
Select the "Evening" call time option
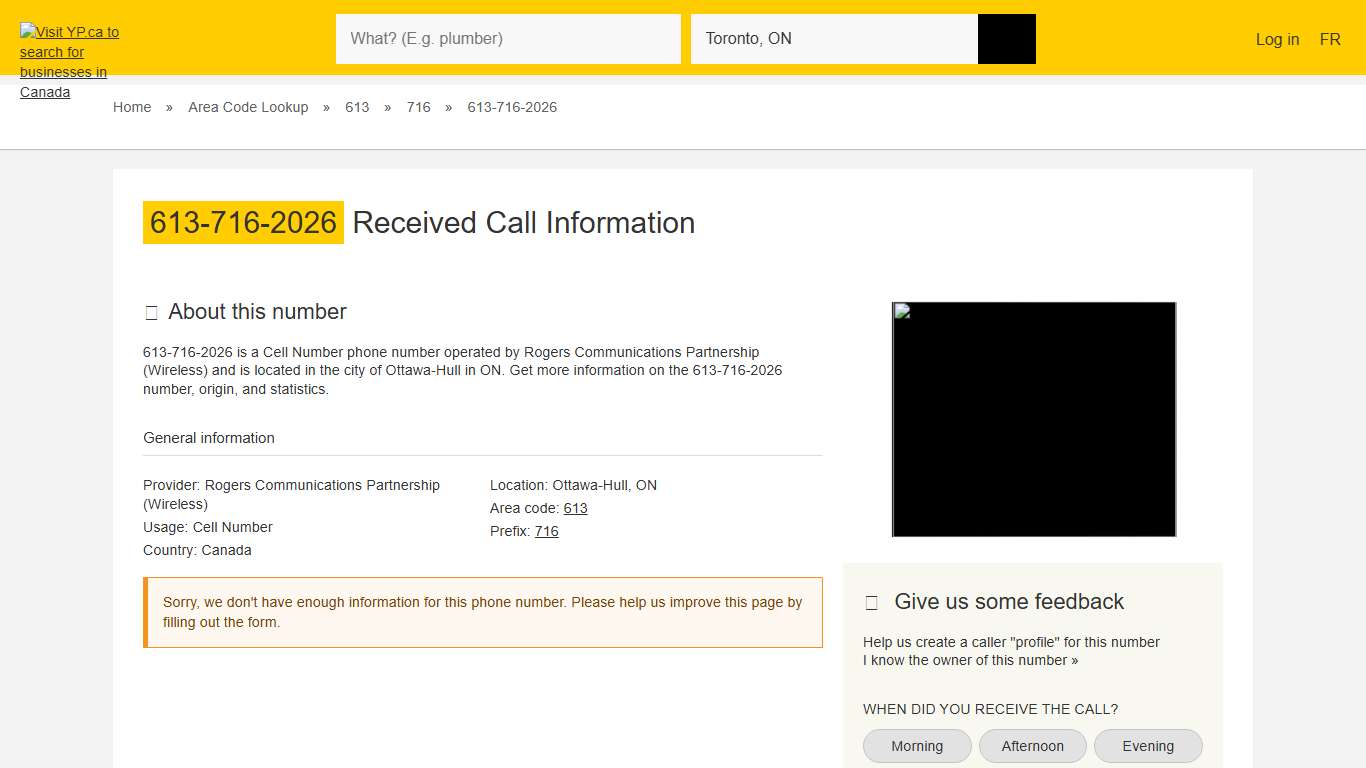tap(1148, 745)
